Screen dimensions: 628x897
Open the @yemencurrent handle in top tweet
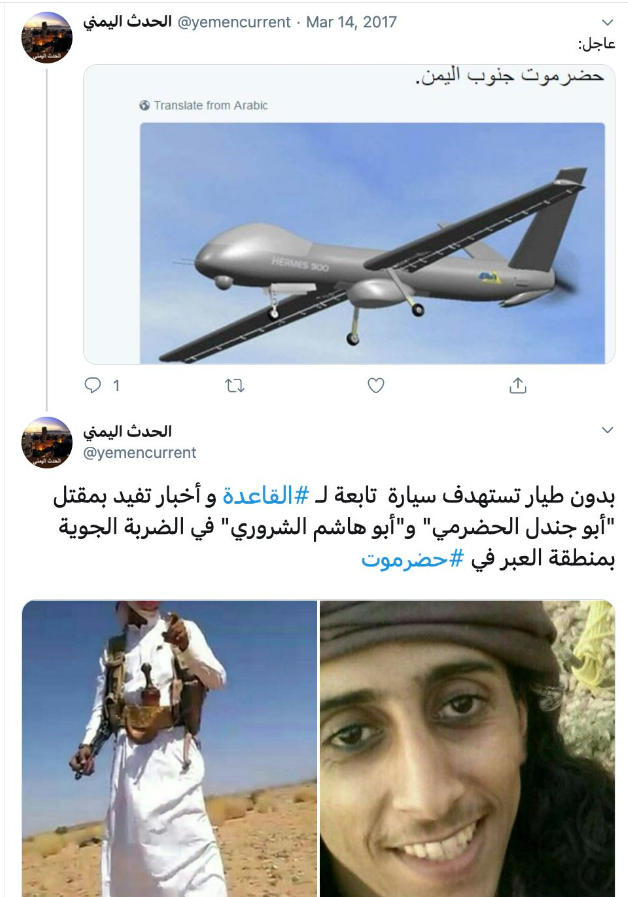[x=234, y=22]
